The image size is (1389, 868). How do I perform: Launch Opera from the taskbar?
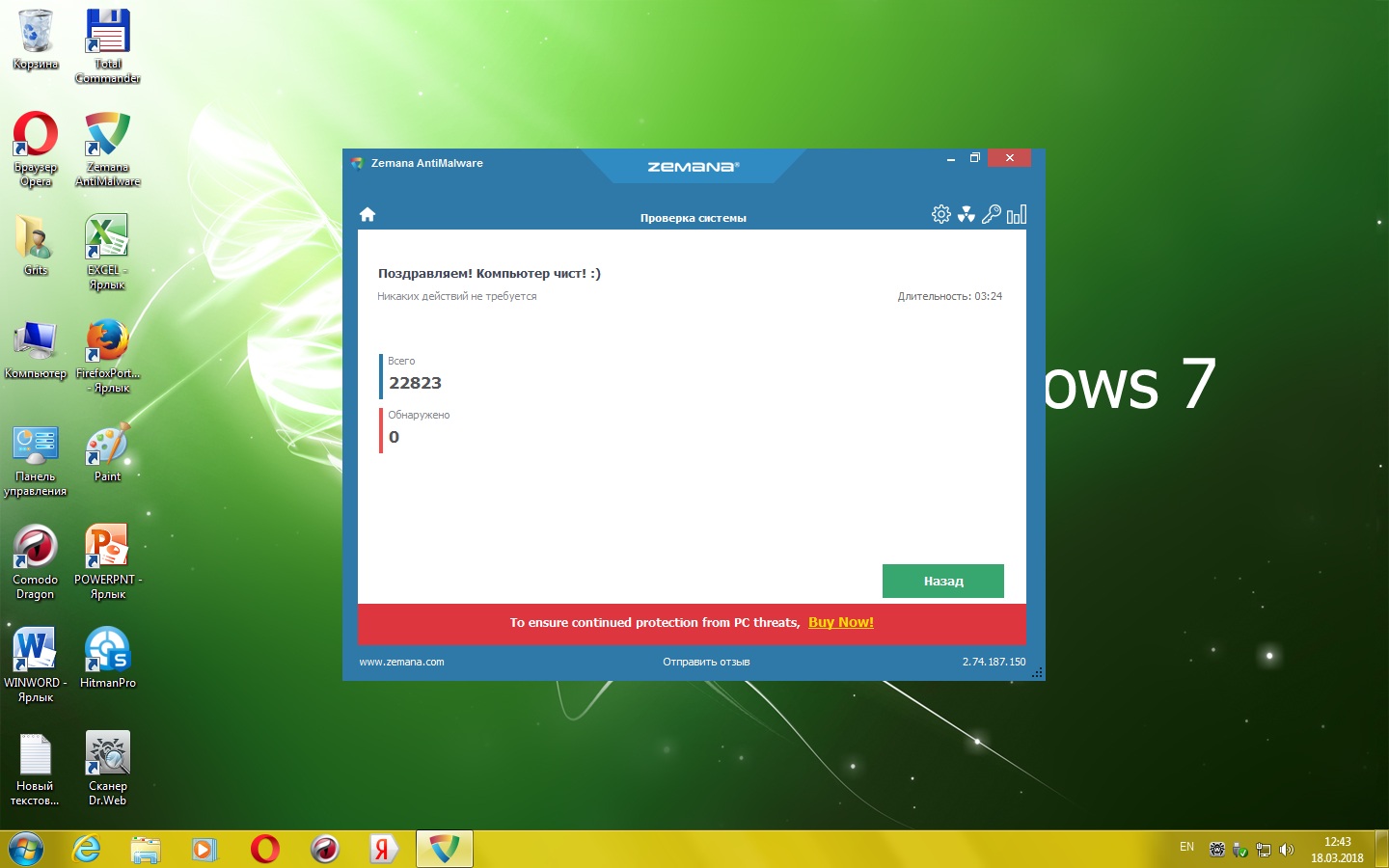point(264,850)
